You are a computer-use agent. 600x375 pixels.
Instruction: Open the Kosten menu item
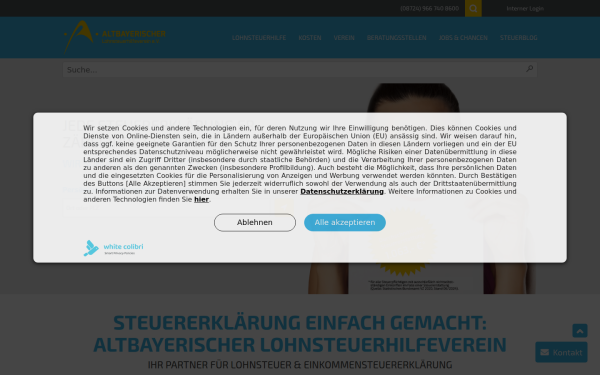(310, 38)
